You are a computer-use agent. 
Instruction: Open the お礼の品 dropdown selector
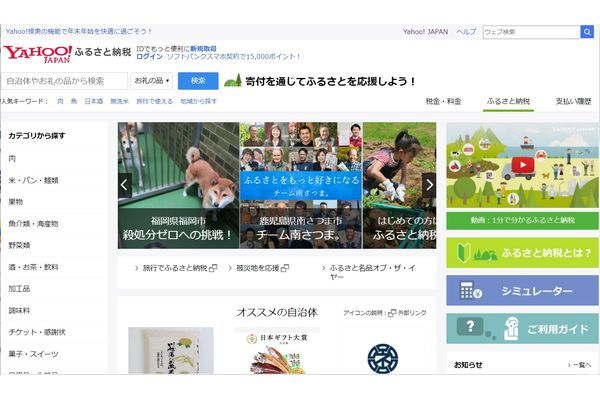[152, 81]
